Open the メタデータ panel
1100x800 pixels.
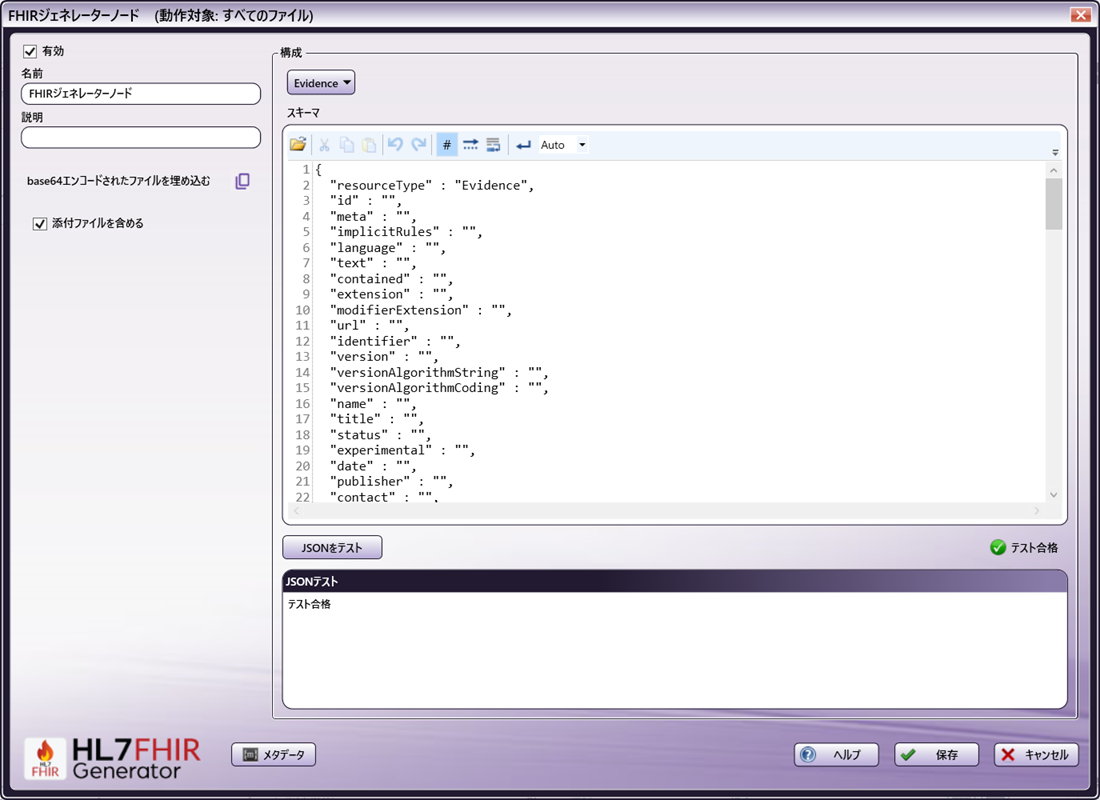pyautogui.click(x=272, y=755)
